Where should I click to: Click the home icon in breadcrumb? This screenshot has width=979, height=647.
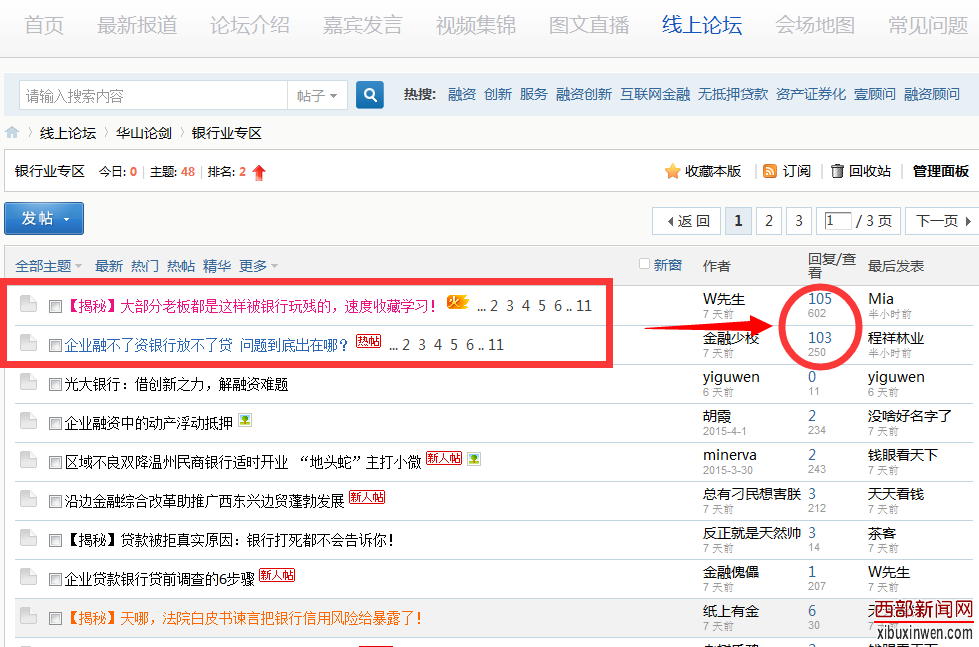[x=12, y=133]
